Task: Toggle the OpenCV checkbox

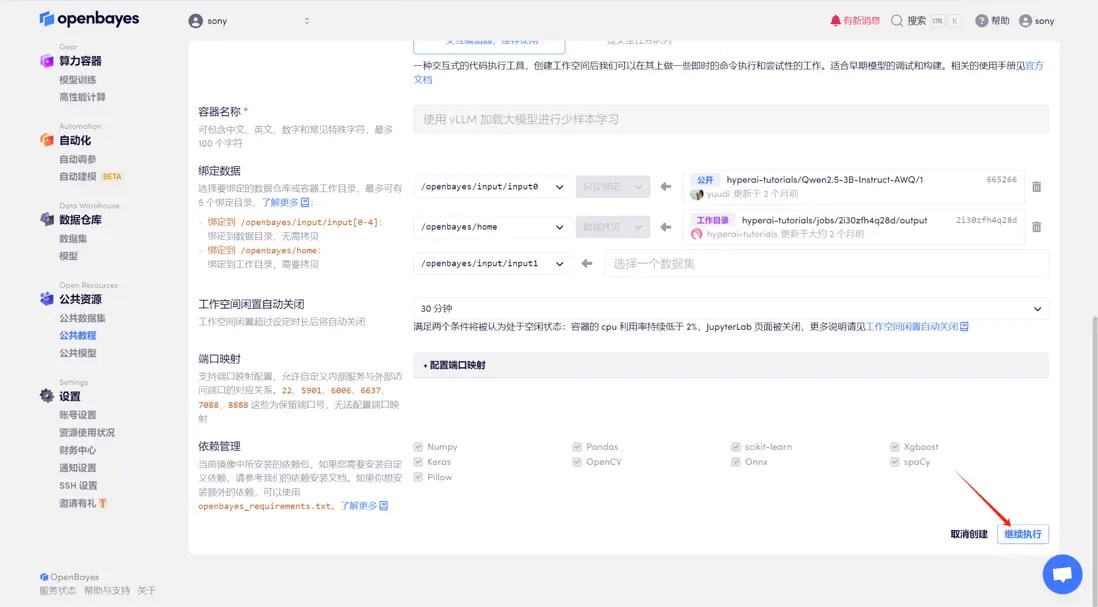Action: click(576, 461)
